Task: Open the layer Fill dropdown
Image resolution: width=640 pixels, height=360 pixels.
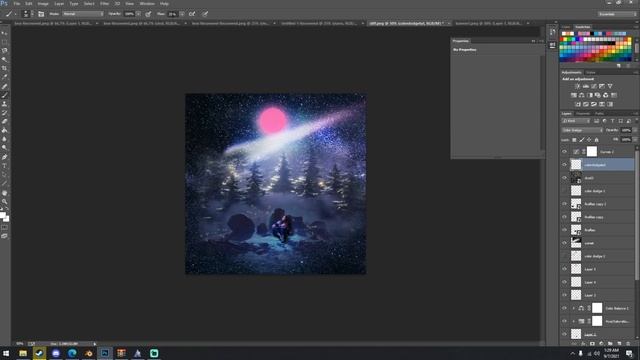Action: [634, 140]
